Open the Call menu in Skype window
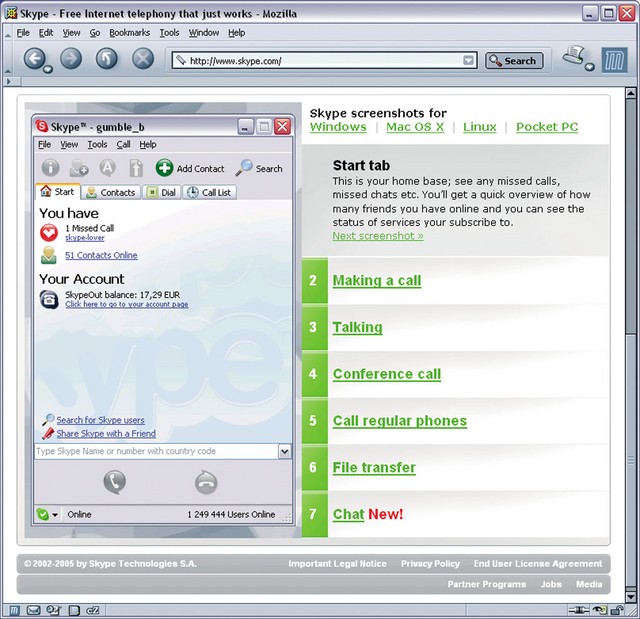The width and height of the screenshot is (640, 619). click(x=123, y=144)
